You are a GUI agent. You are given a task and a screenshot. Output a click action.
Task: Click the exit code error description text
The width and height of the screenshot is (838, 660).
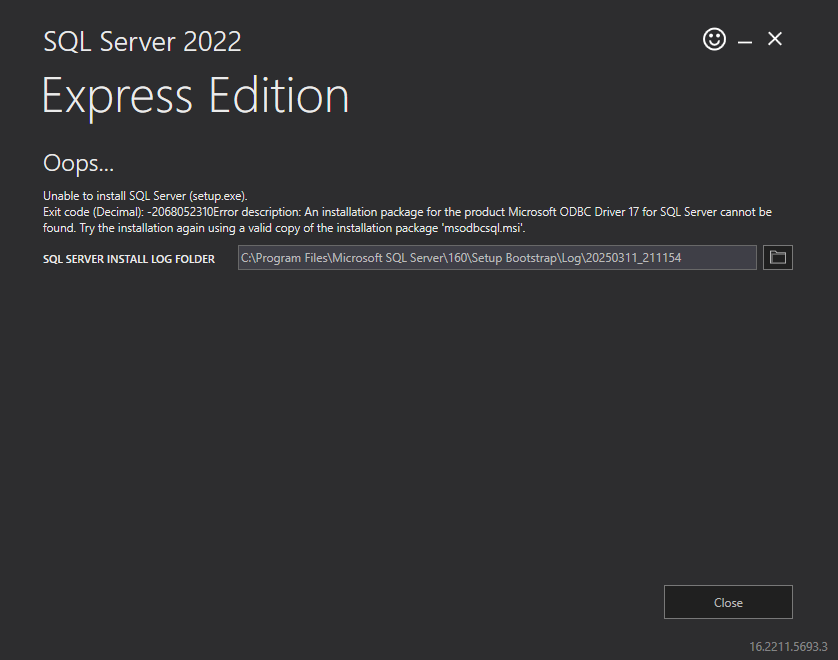[400, 212]
